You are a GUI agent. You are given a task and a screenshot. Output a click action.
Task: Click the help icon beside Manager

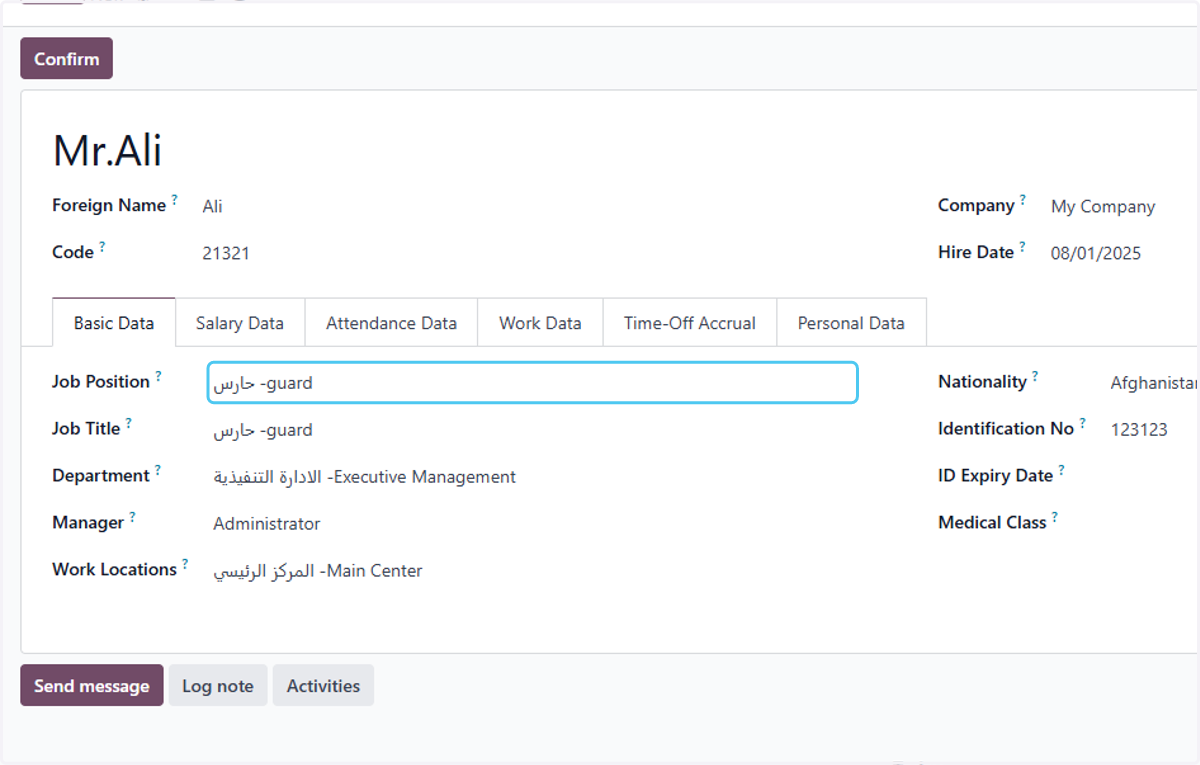[x=132, y=517]
